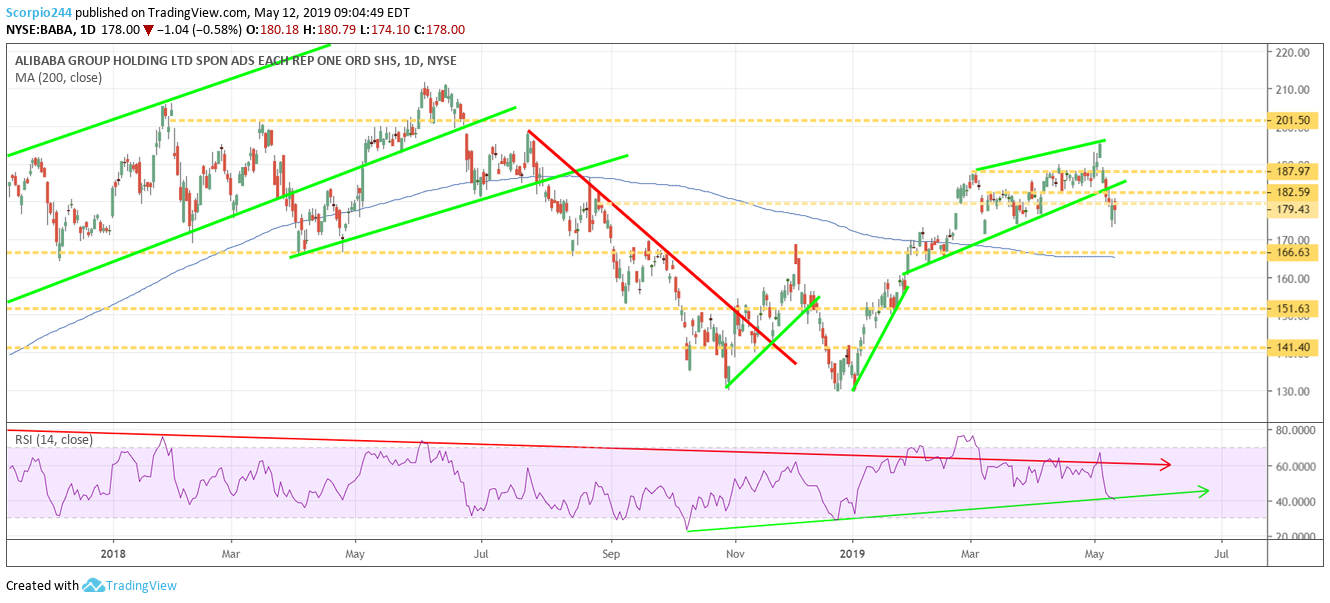Select the NYSE:BABA symbol label
The height and width of the screenshot is (603, 1330).
tap(39, 31)
